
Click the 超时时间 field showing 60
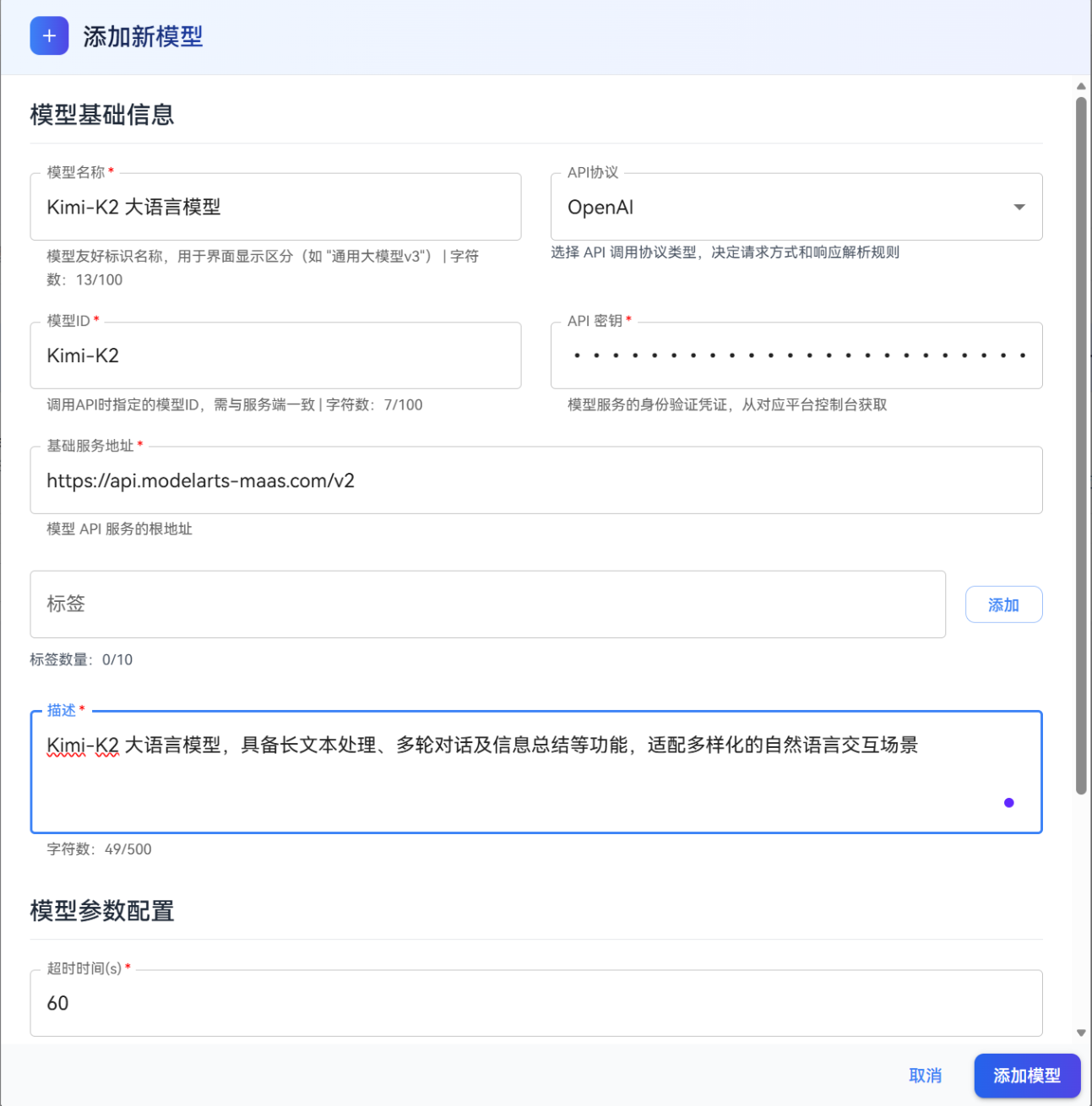(x=536, y=1003)
